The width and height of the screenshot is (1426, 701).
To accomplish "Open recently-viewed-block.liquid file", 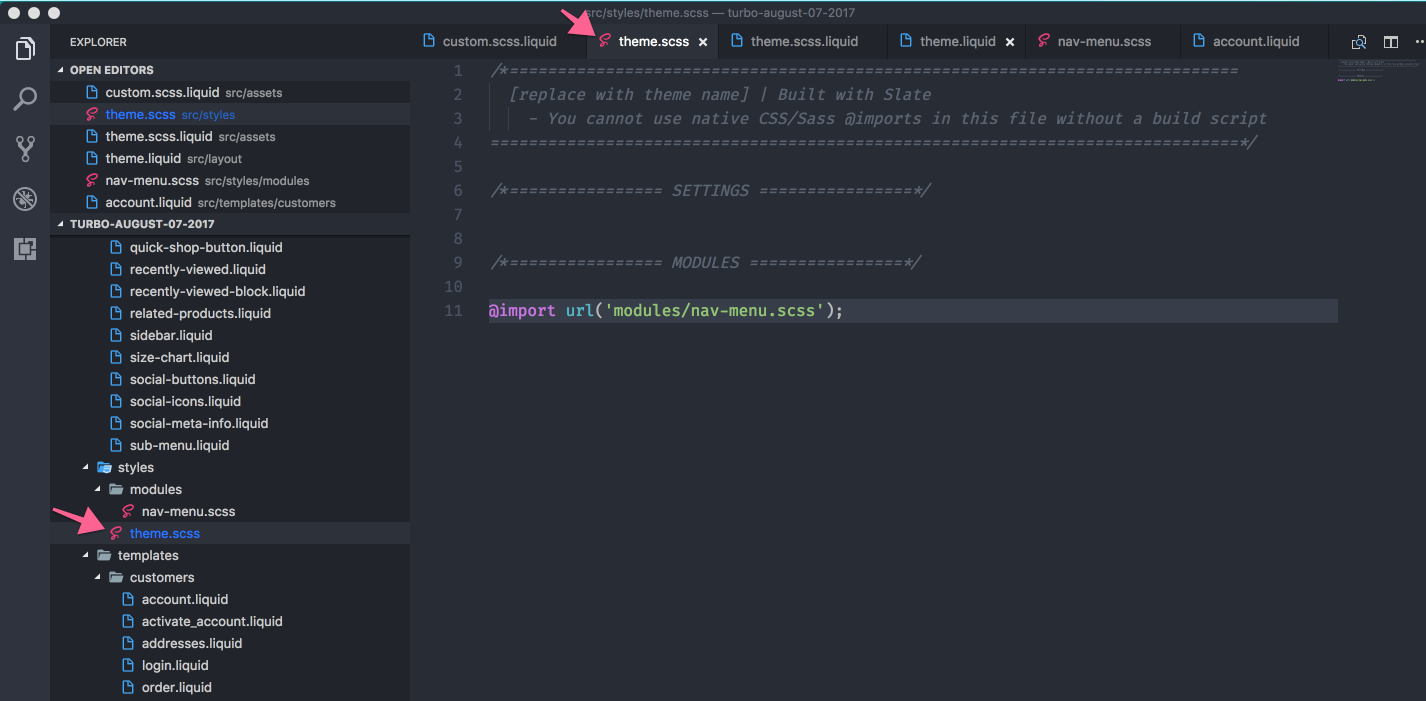I will click(230, 291).
